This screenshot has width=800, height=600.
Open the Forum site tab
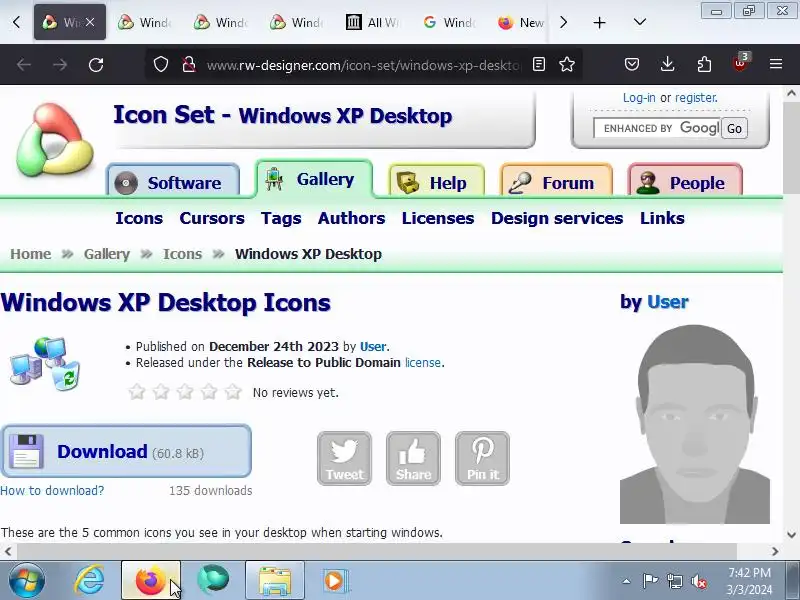pos(556,182)
